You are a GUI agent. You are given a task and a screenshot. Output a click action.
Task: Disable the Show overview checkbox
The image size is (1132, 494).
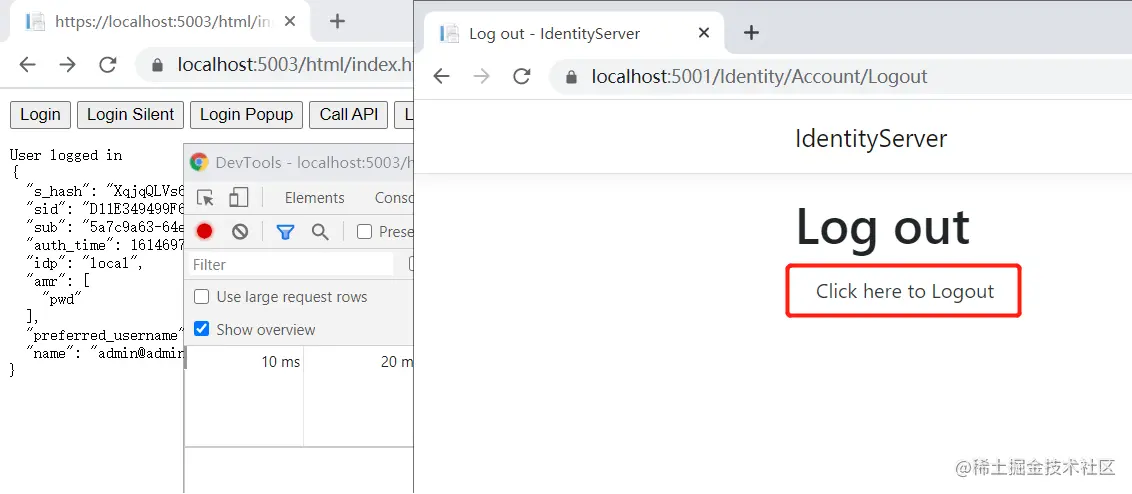click(x=203, y=329)
